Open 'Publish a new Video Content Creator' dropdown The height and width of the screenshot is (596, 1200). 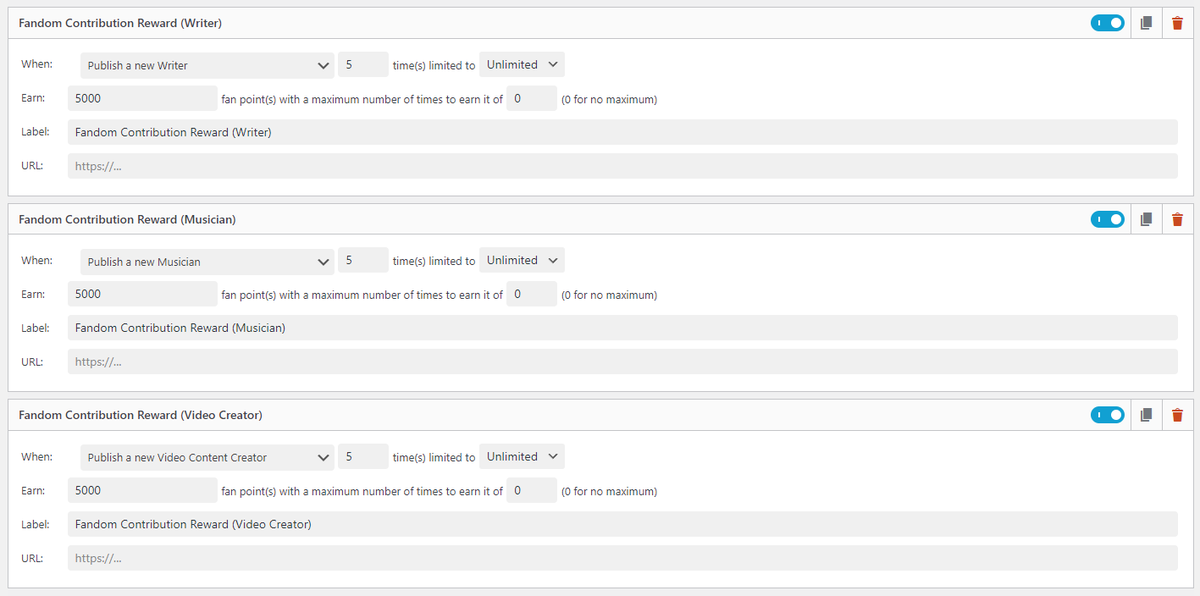point(207,457)
